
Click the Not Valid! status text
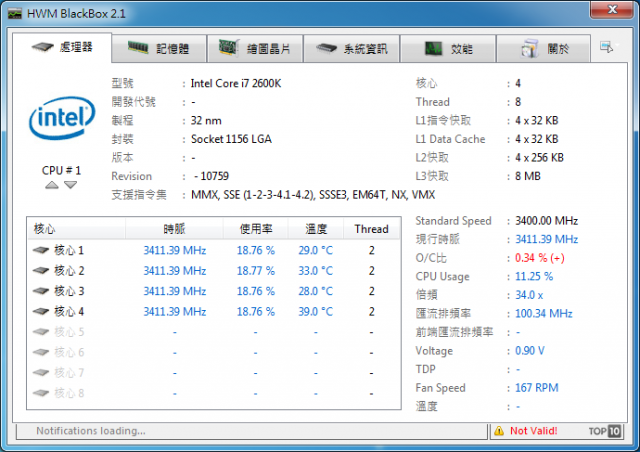533,431
